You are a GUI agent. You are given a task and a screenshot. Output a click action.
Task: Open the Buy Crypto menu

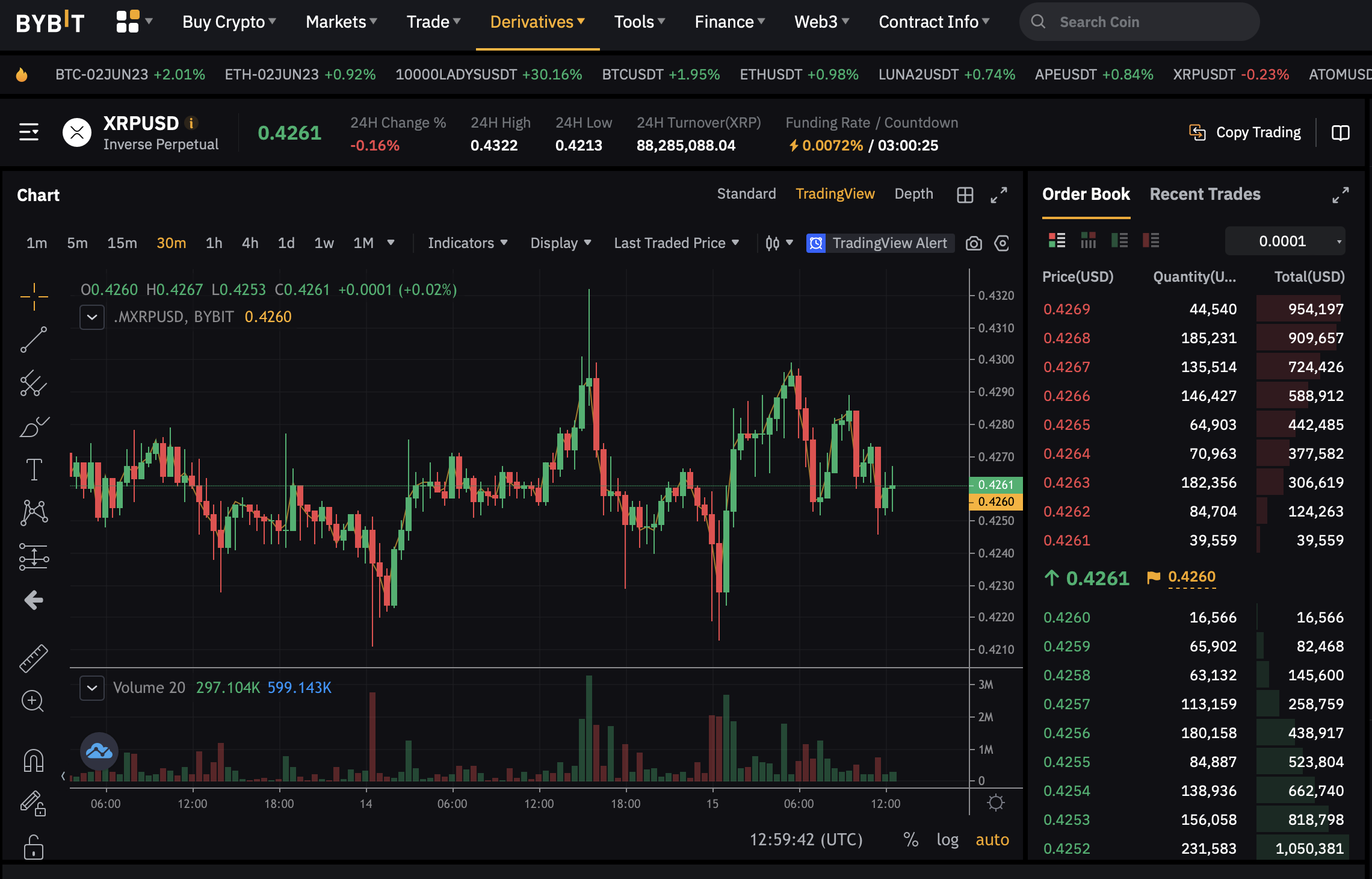229,22
